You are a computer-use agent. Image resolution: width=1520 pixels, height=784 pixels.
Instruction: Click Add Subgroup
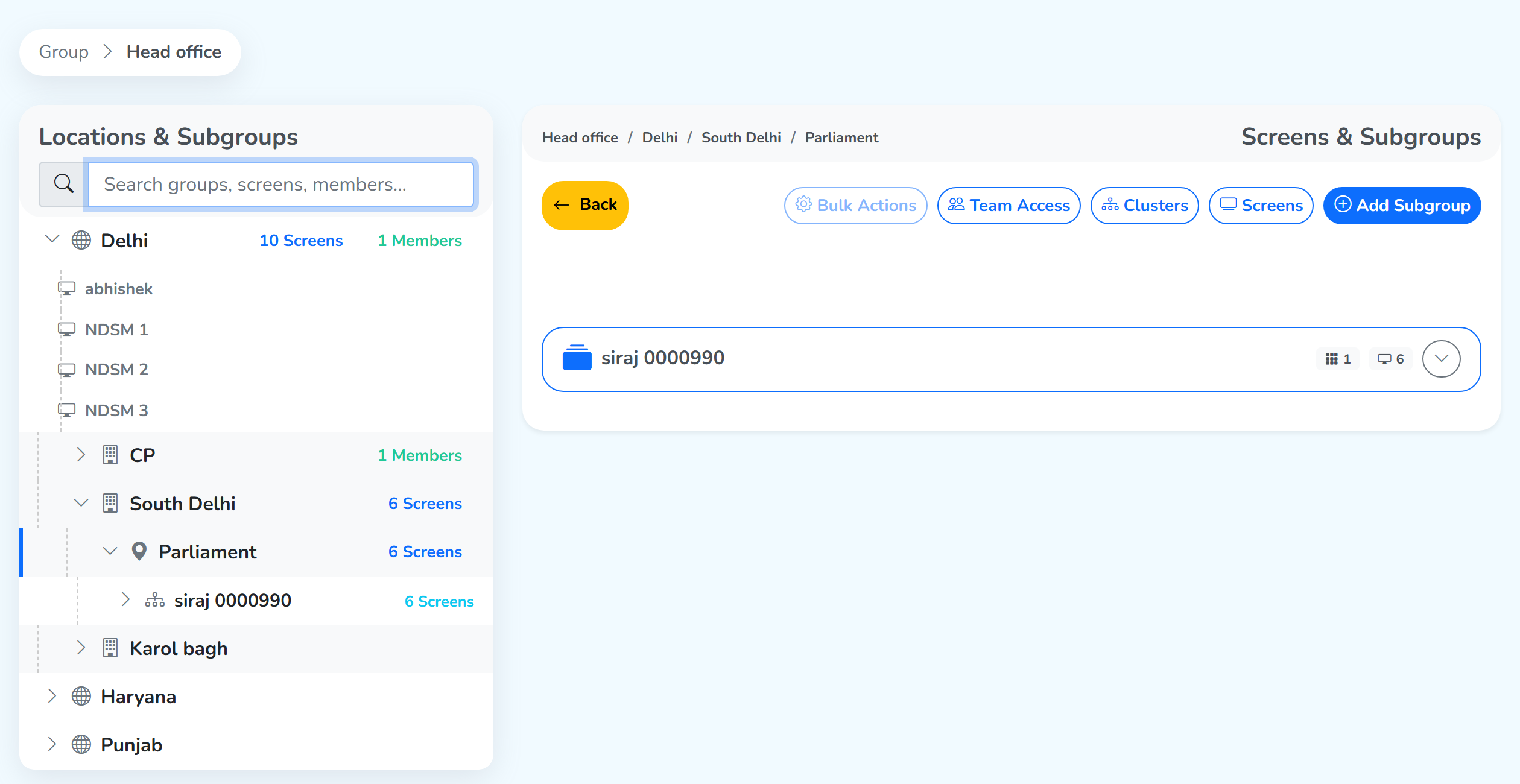[1402, 206]
